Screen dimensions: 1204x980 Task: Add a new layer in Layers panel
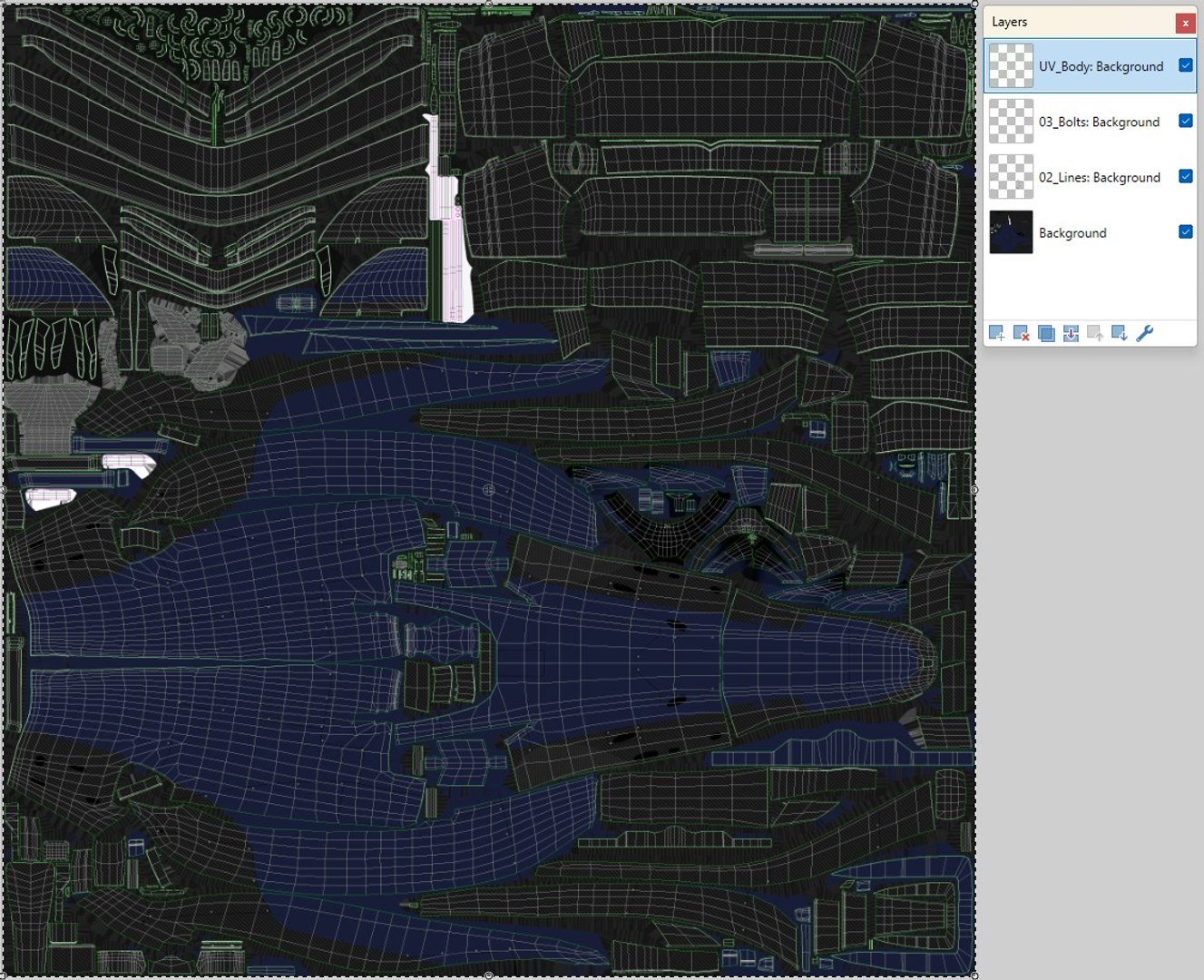pyautogui.click(x=996, y=334)
